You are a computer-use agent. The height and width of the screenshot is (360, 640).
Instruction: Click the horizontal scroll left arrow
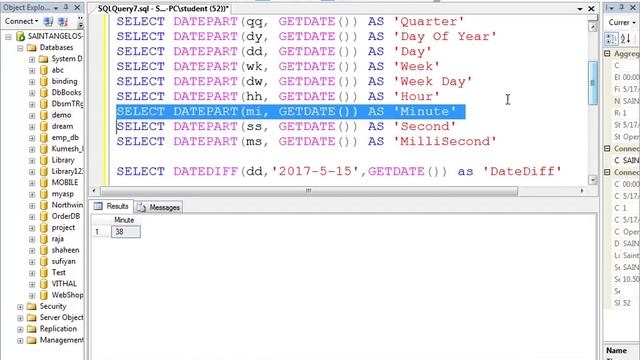pyautogui.click(x=94, y=191)
